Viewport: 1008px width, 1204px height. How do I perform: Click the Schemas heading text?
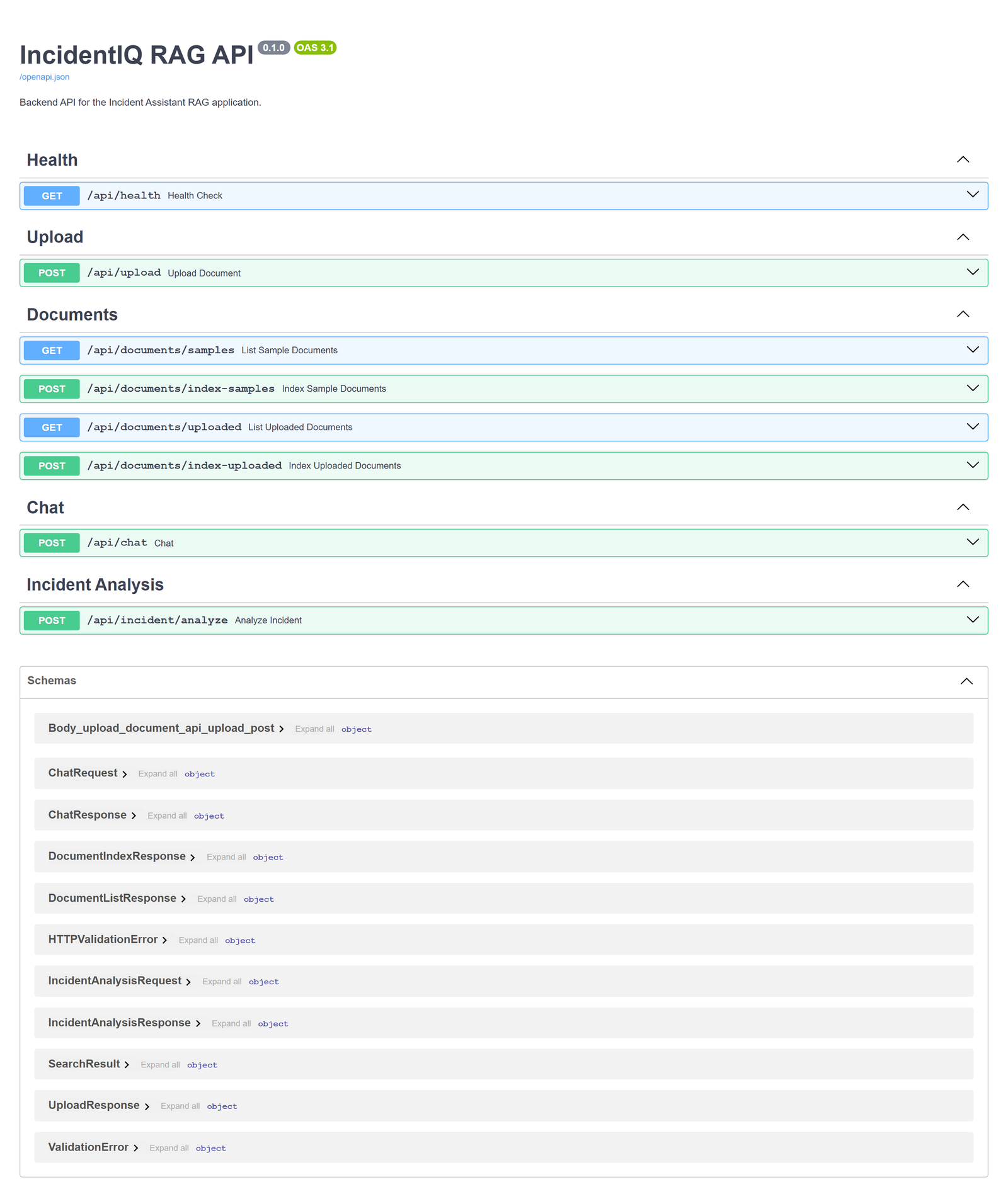[x=52, y=681]
